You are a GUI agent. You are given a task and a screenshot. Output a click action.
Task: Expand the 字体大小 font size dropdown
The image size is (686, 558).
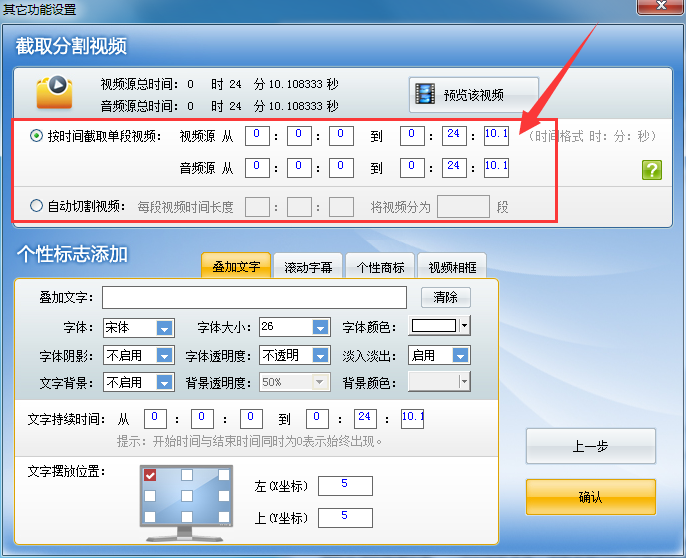(319, 327)
